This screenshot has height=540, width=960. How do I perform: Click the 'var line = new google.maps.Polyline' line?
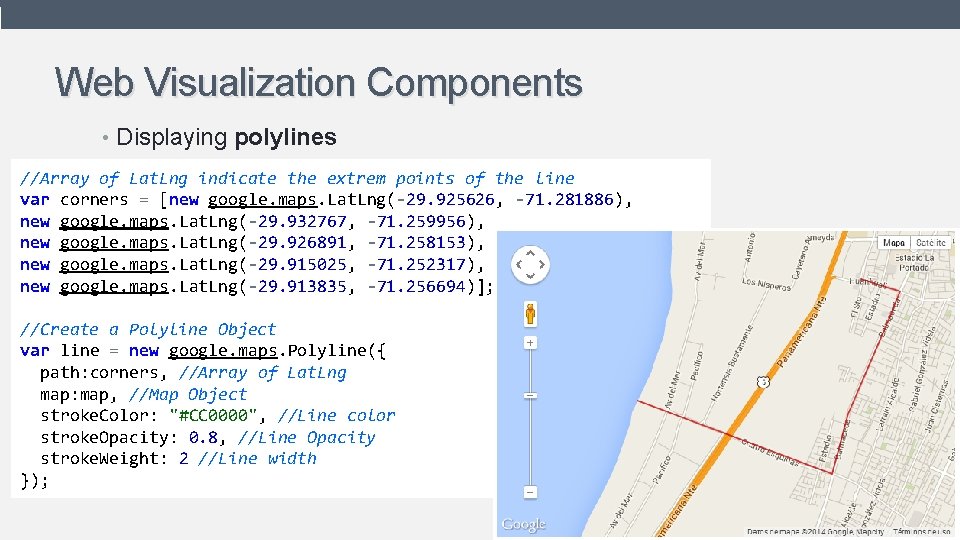point(203,351)
